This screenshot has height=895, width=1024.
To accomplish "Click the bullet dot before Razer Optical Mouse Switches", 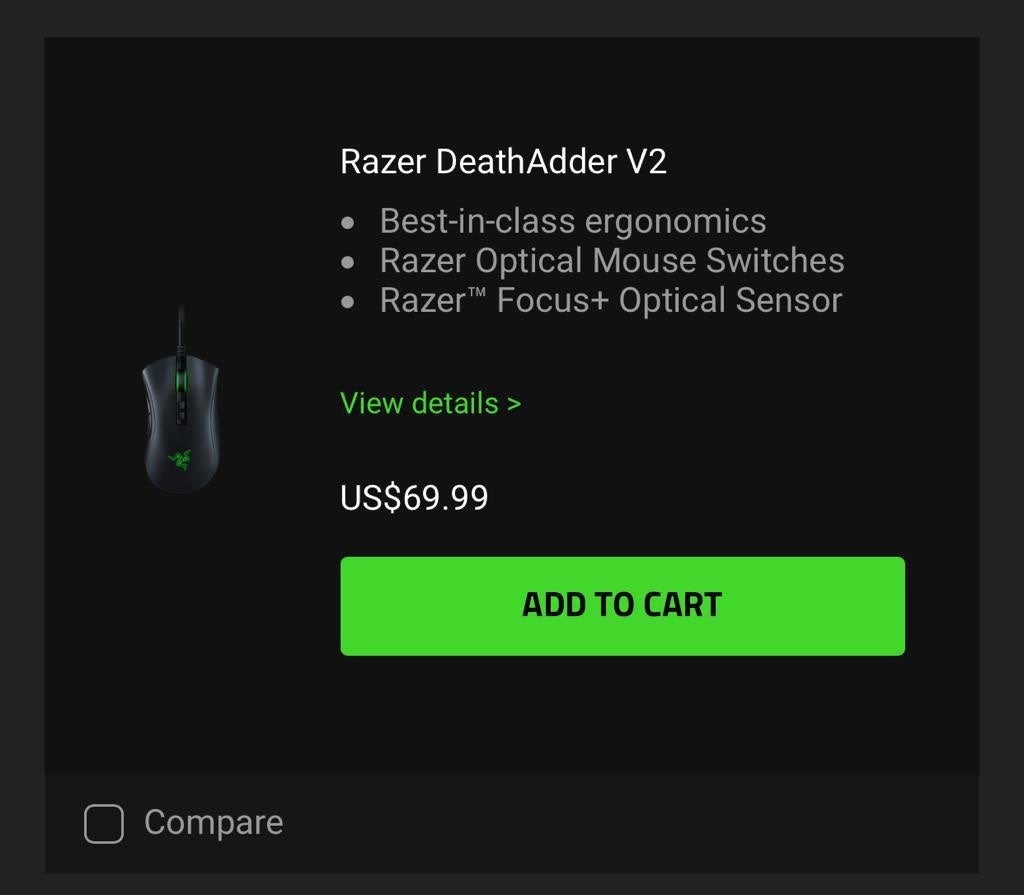I will 347,263.
